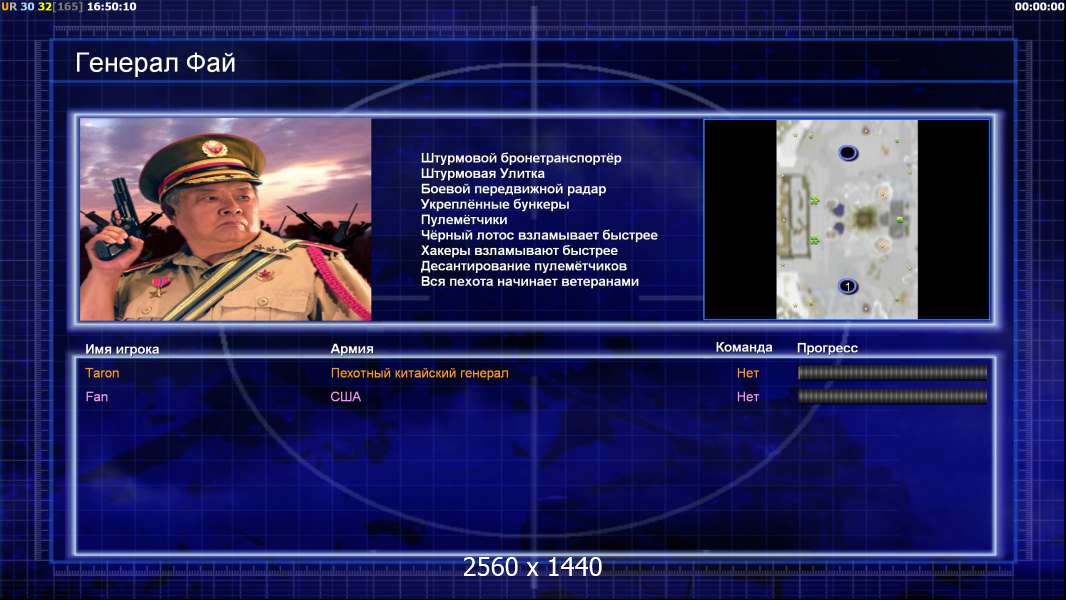Click the upper blue blob left of crater
1066x600 pixels.
point(838,210)
